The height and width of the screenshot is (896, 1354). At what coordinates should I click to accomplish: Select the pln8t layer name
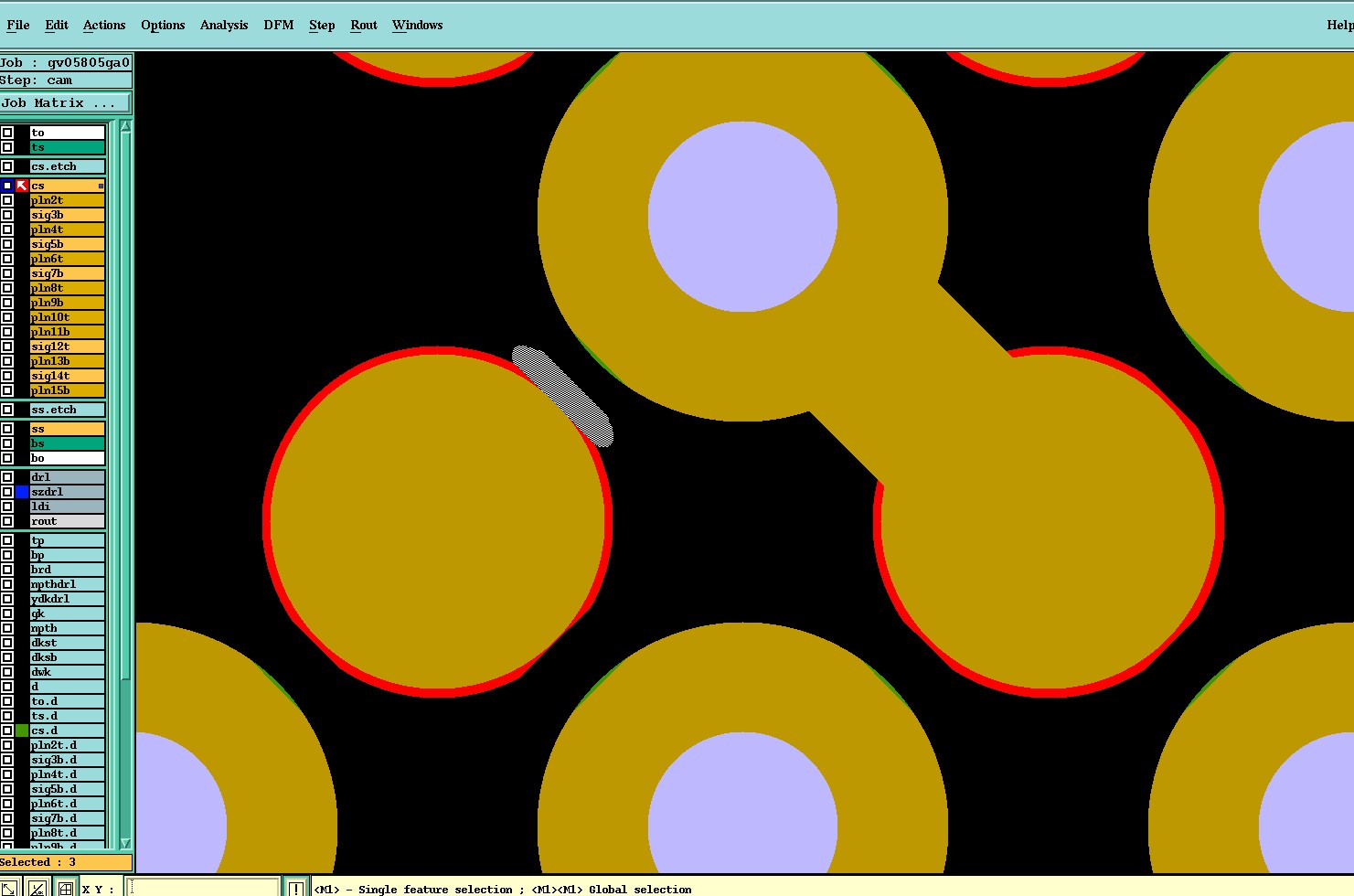68,288
